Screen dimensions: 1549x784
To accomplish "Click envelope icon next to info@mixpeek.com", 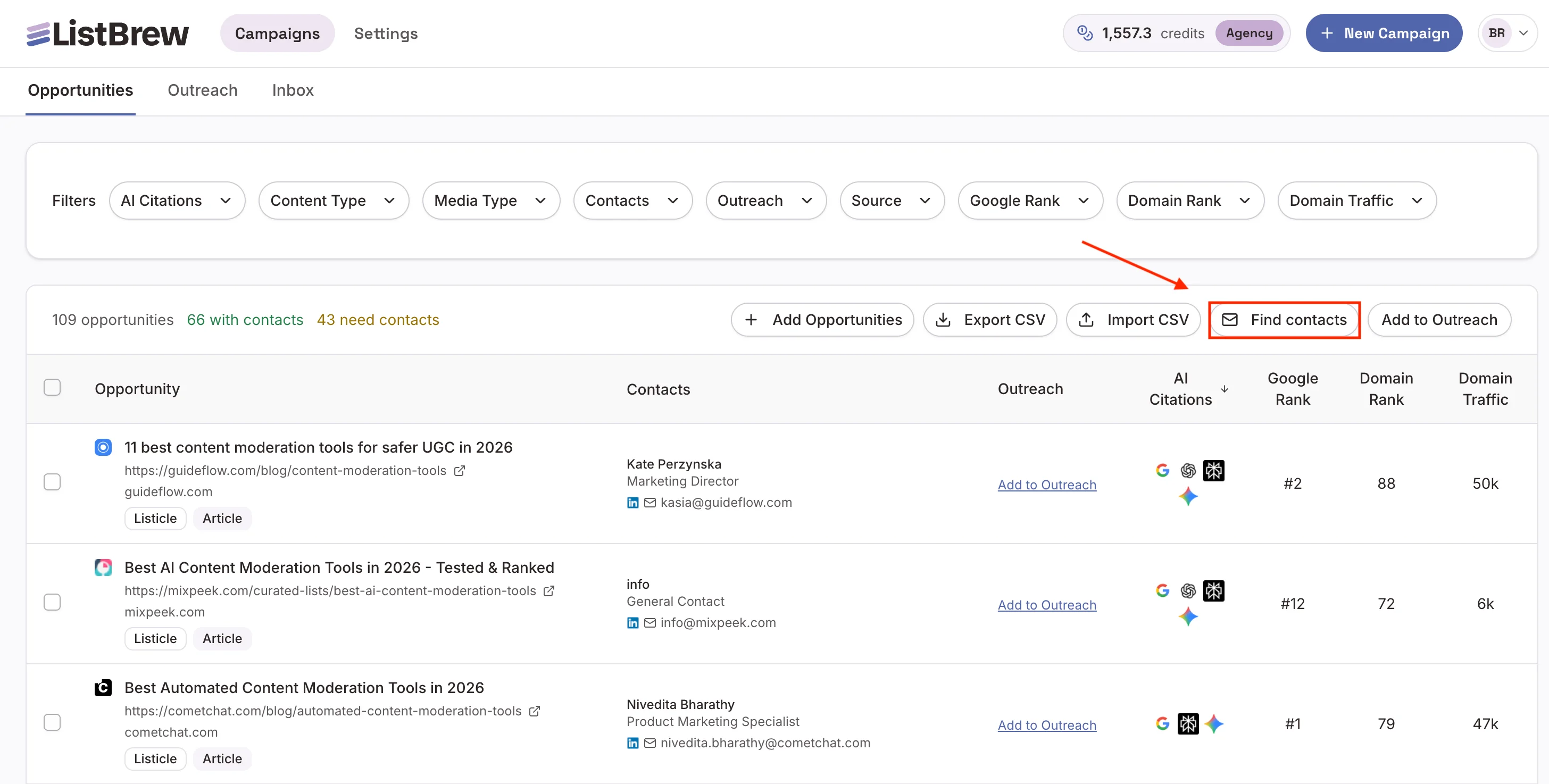I will coord(650,623).
